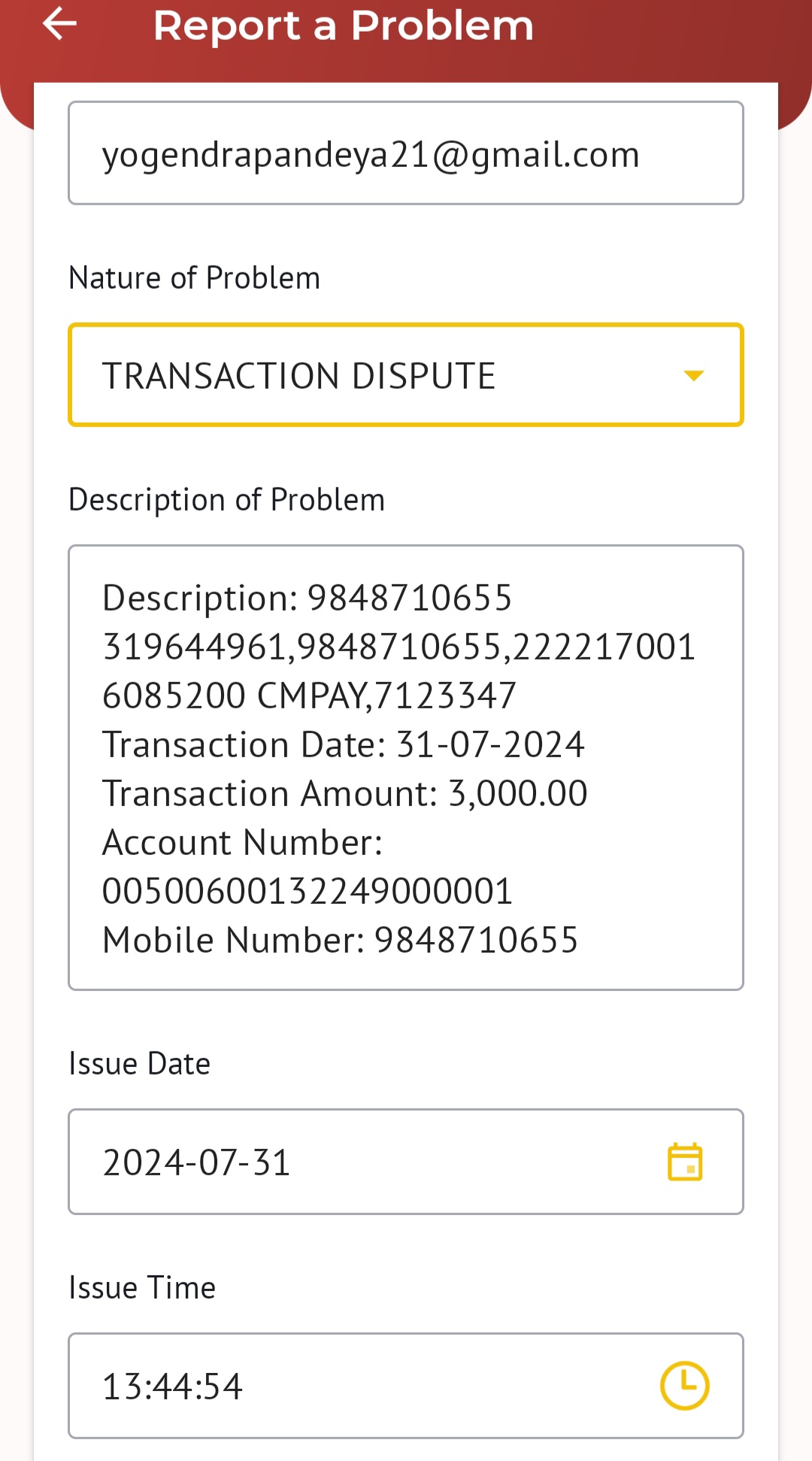Open the calendar picker icon
The image size is (812, 1461).
[685, 1162]
